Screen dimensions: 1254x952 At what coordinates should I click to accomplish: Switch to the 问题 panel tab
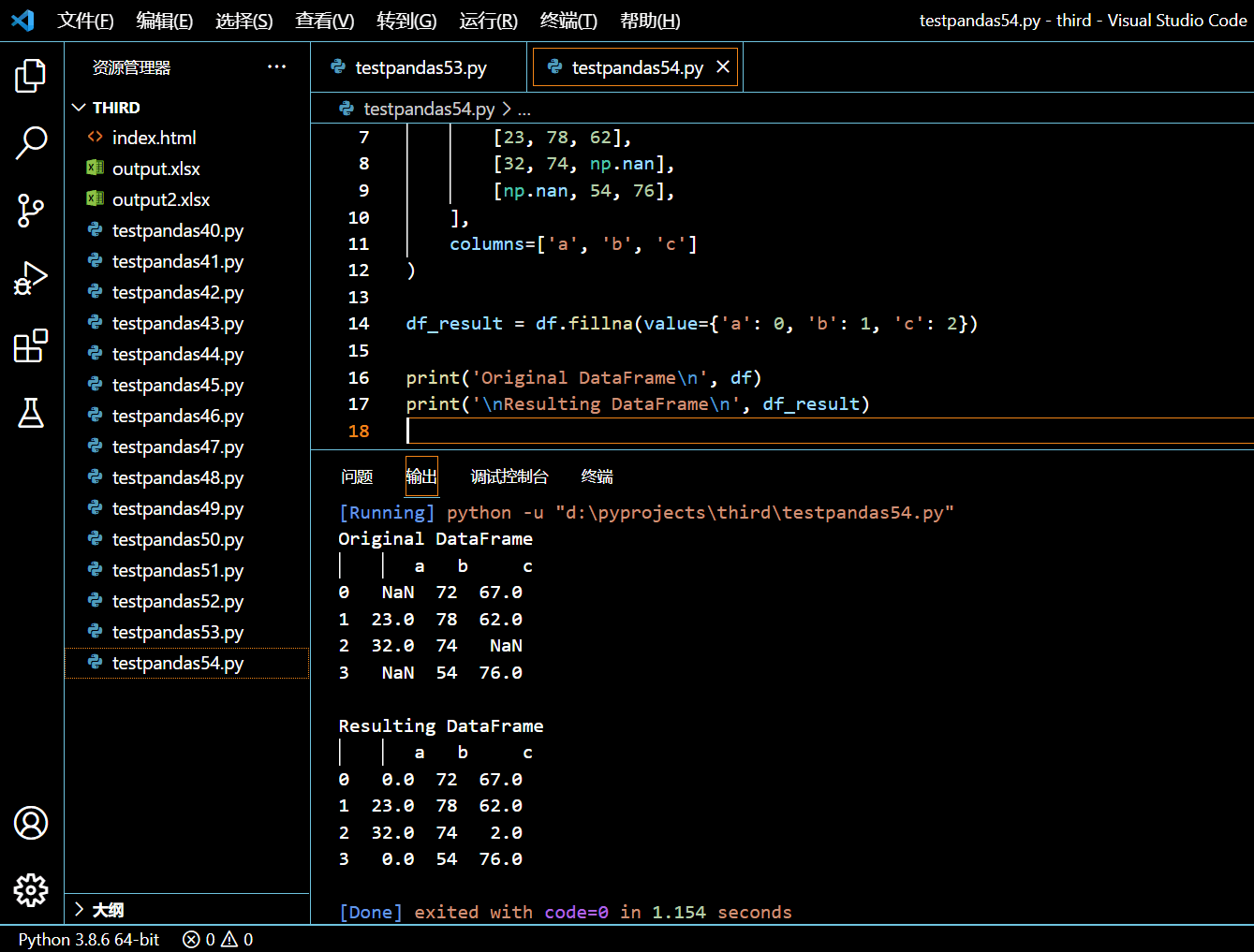(357, 476)
